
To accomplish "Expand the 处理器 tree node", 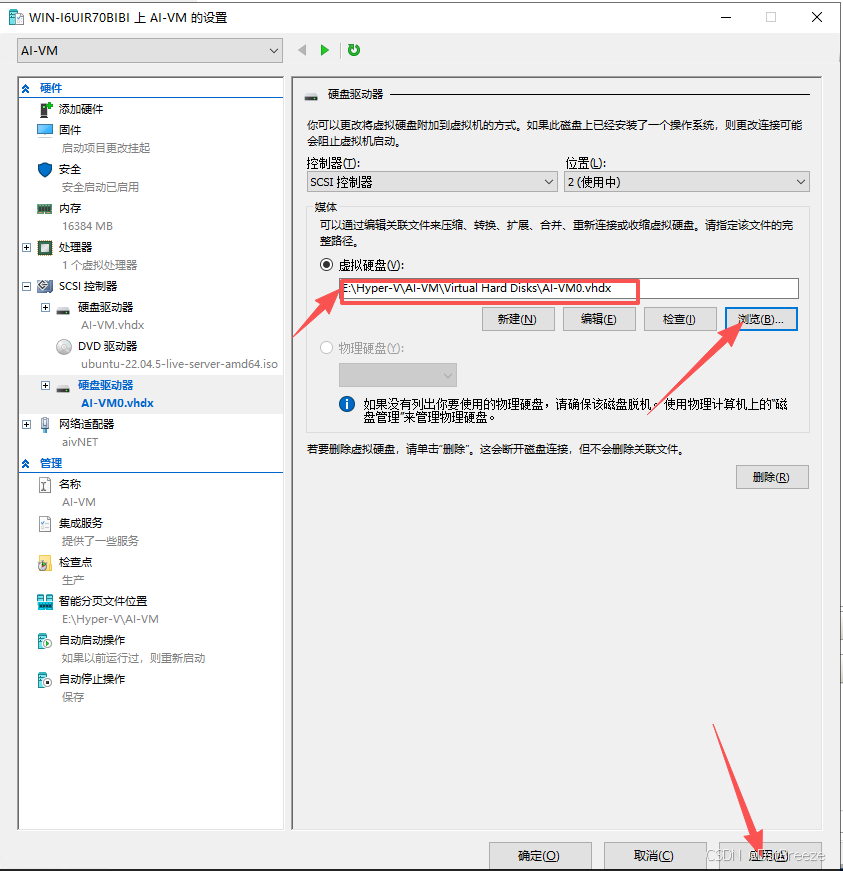I will pyautogui.click(x=26, y=247).
